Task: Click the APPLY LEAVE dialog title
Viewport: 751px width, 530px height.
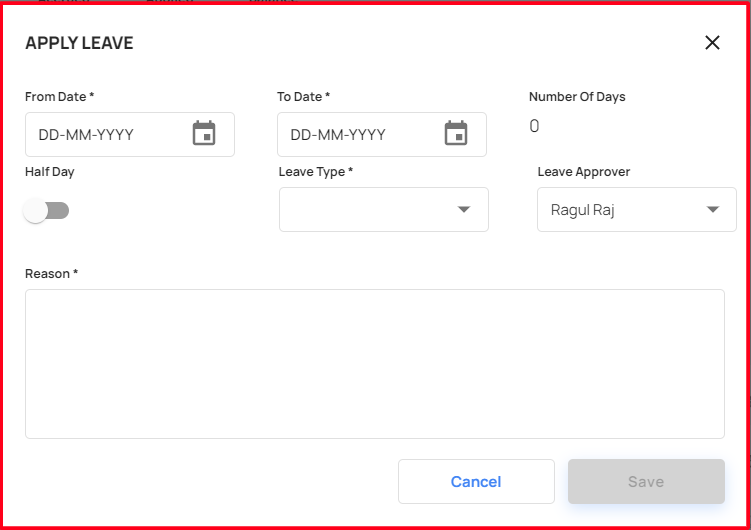Action: pyautogui.click(x=79, y=43)
